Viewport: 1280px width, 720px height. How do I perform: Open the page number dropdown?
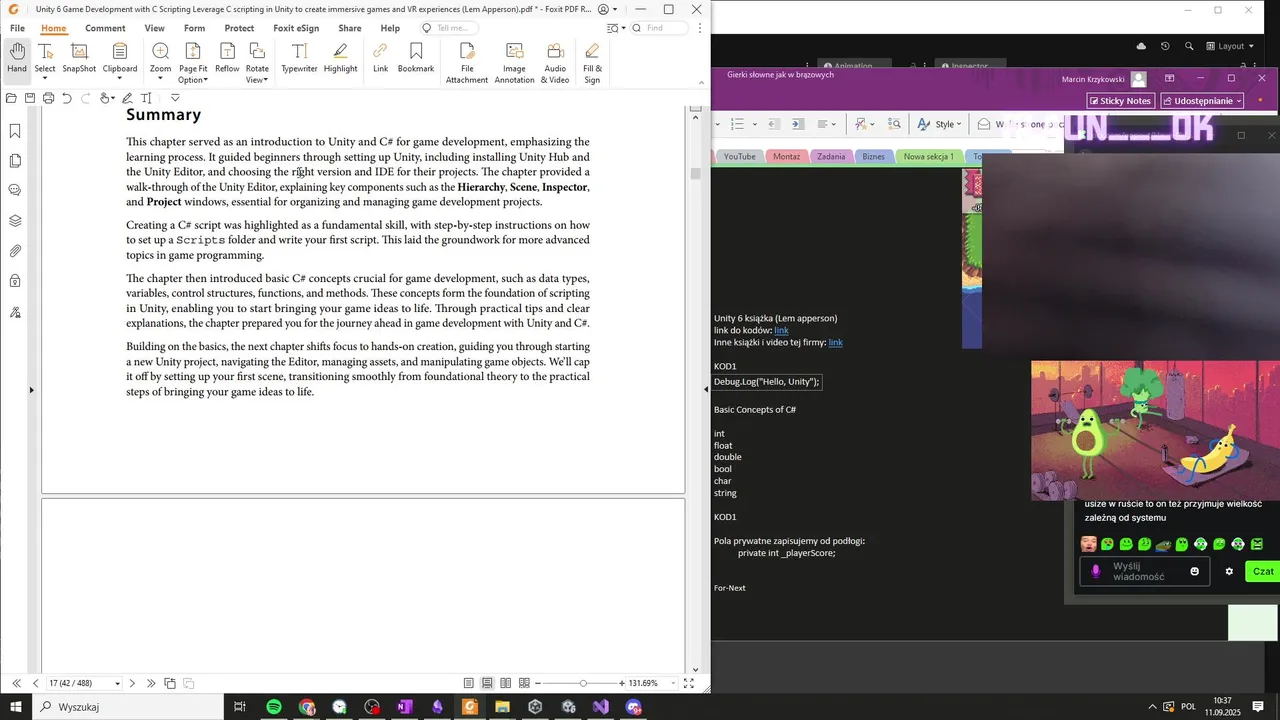click(117, 683)
